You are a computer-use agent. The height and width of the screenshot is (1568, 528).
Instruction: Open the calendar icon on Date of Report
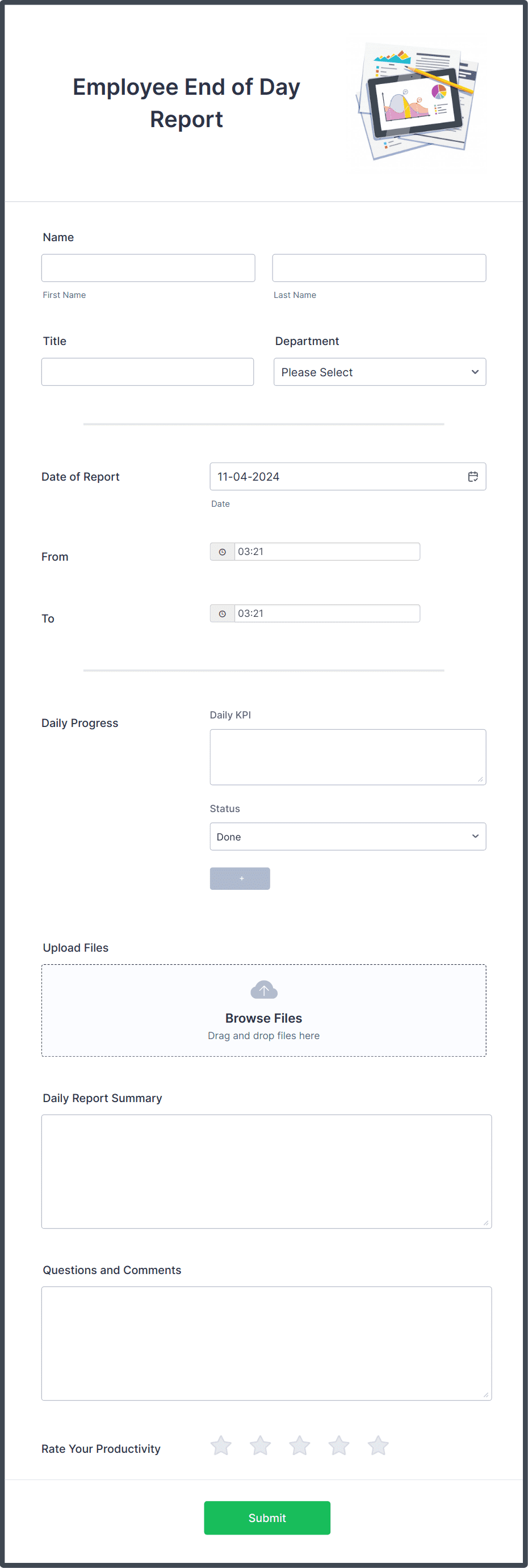(x=474, y=477)
